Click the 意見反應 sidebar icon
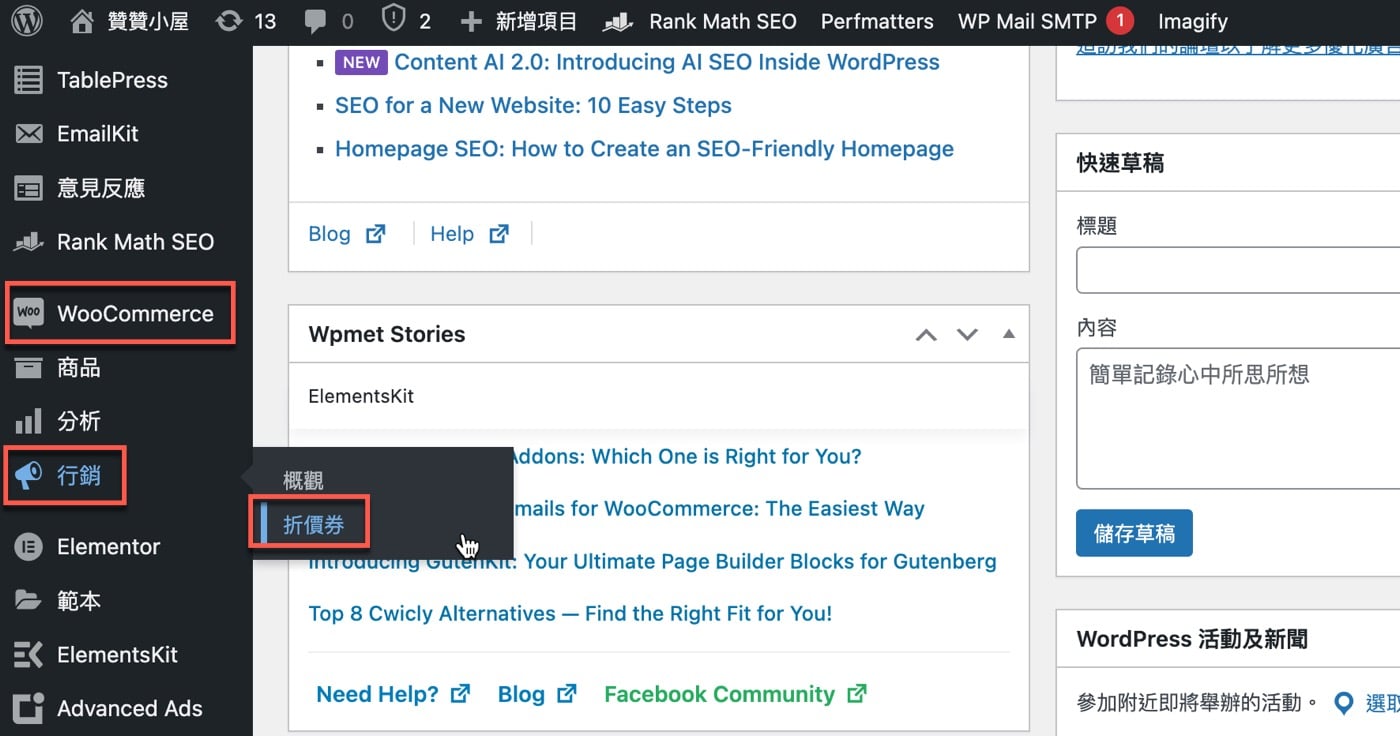 pyautogui.click(x=28, y=188)
